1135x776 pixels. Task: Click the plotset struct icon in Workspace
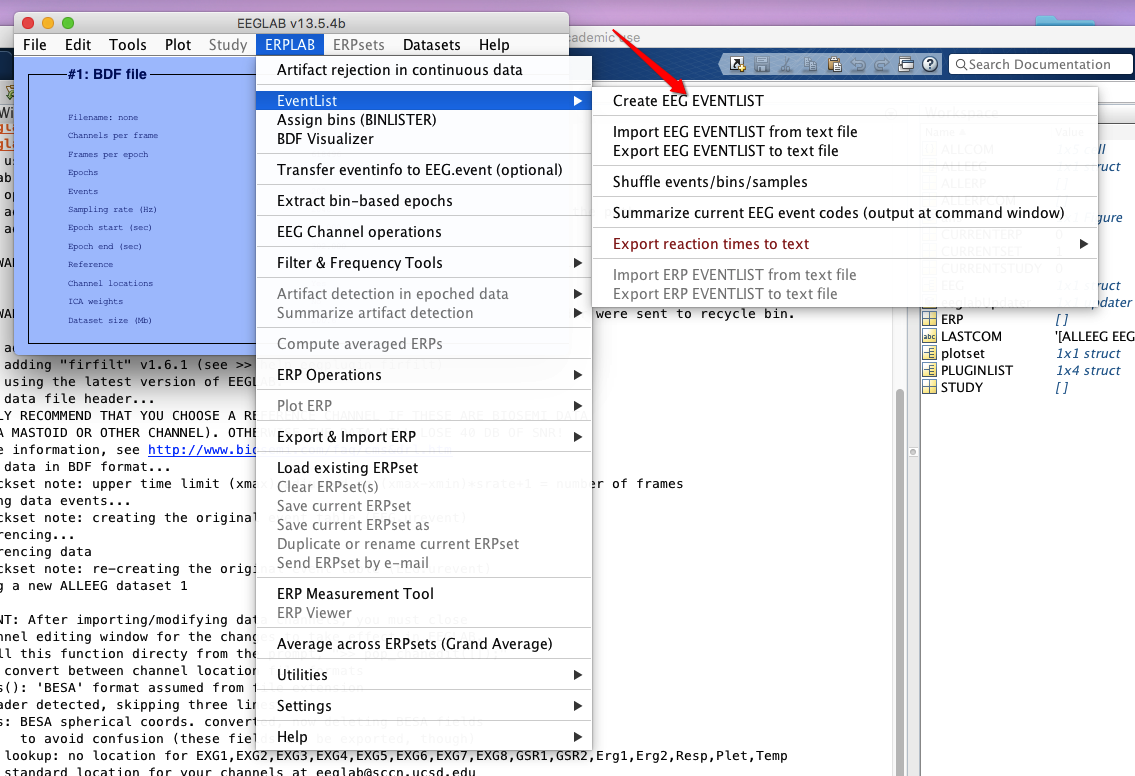[x=929, y=353]
